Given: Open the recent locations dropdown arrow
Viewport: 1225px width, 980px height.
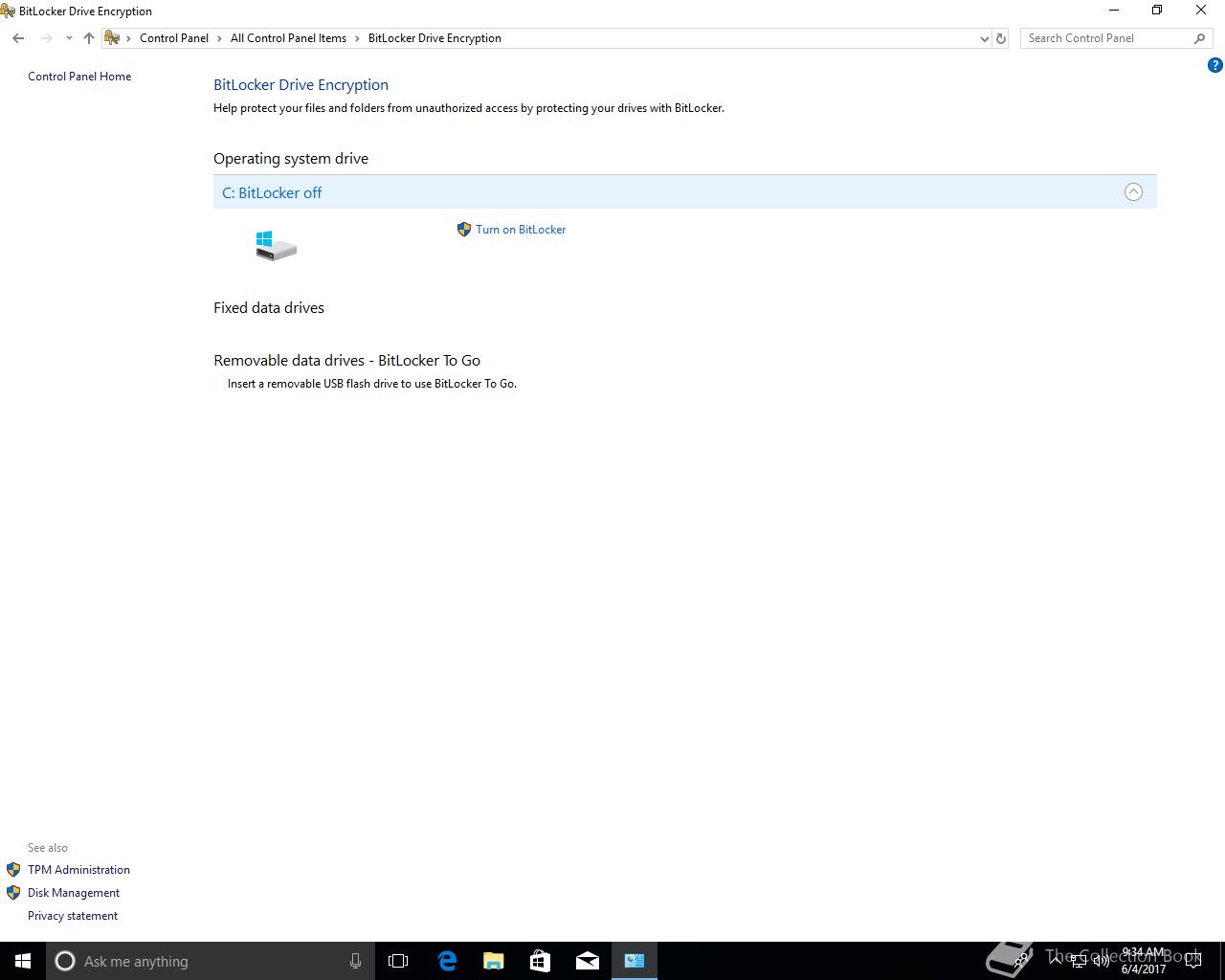Looking at the screenshot, I should [69, 38].
